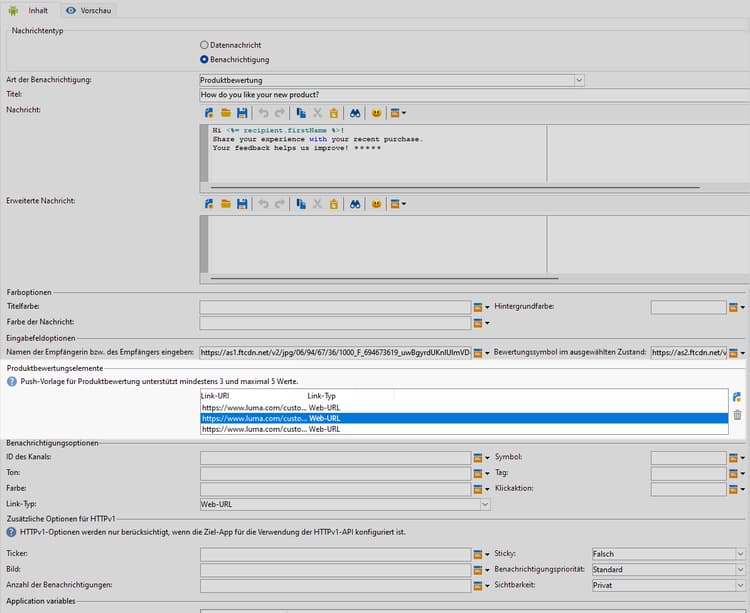Screen dimensions: 750x613
Task: Open personalization menu next to Hintergrundfarbe
Action: pyautogui.click(x=737, y=307)
